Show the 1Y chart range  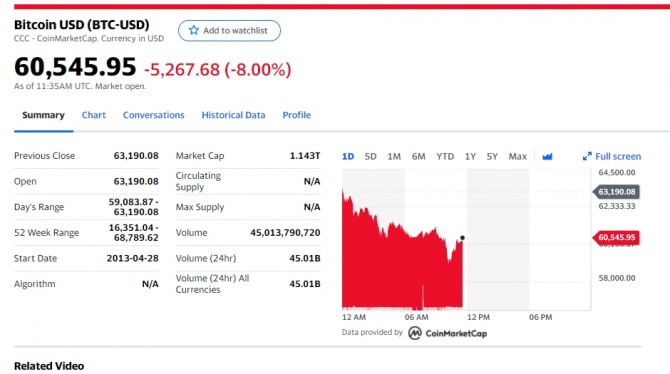point(470,156)
